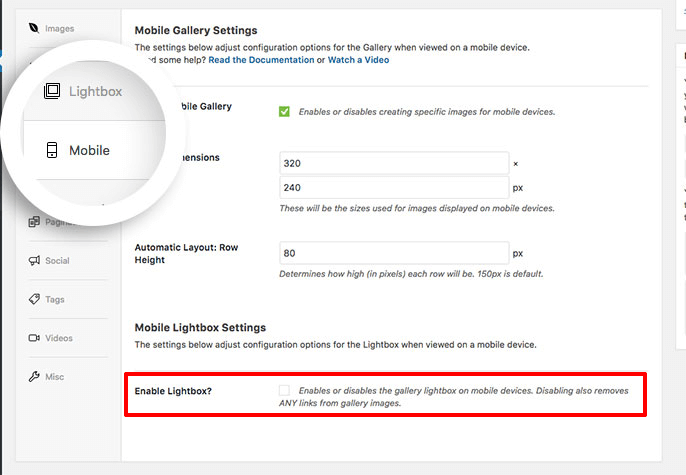Enable the mobile Lightbox checkbox
The width and height of the screenshot is (686, 475).
(x=284, y=390)
